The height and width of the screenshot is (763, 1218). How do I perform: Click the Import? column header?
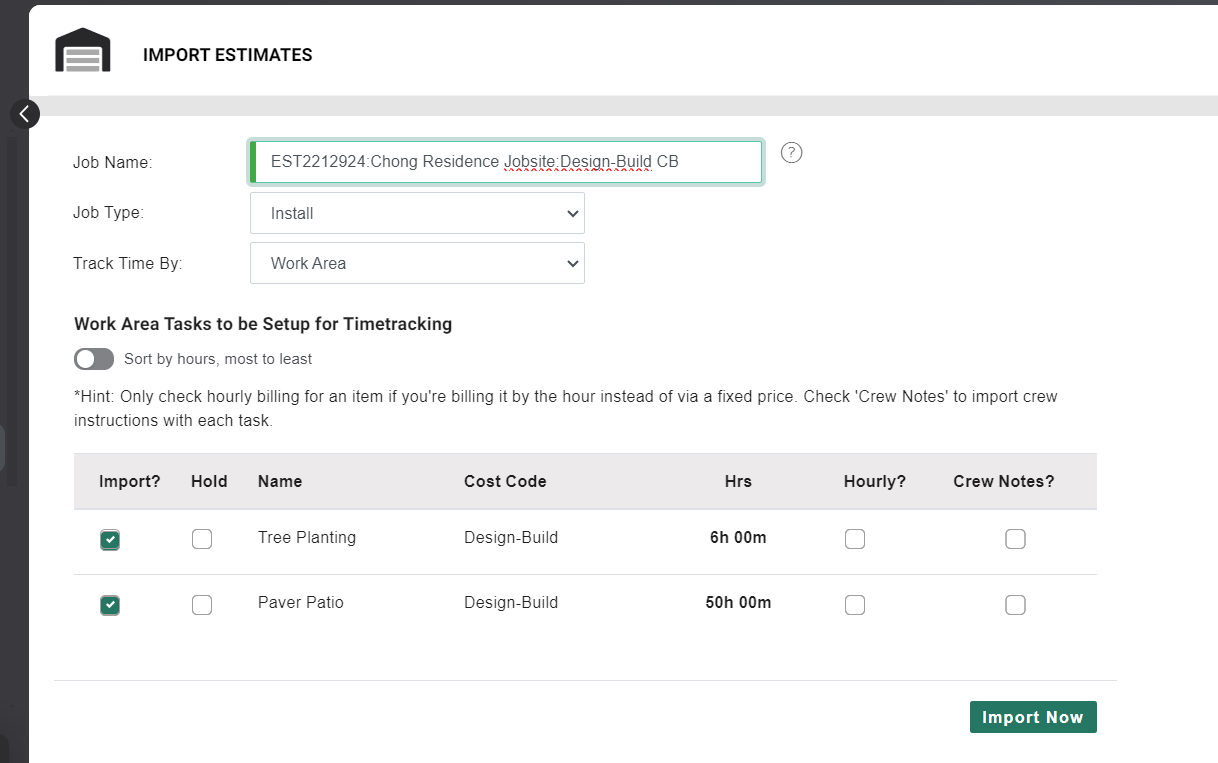[x=130, y=481]
